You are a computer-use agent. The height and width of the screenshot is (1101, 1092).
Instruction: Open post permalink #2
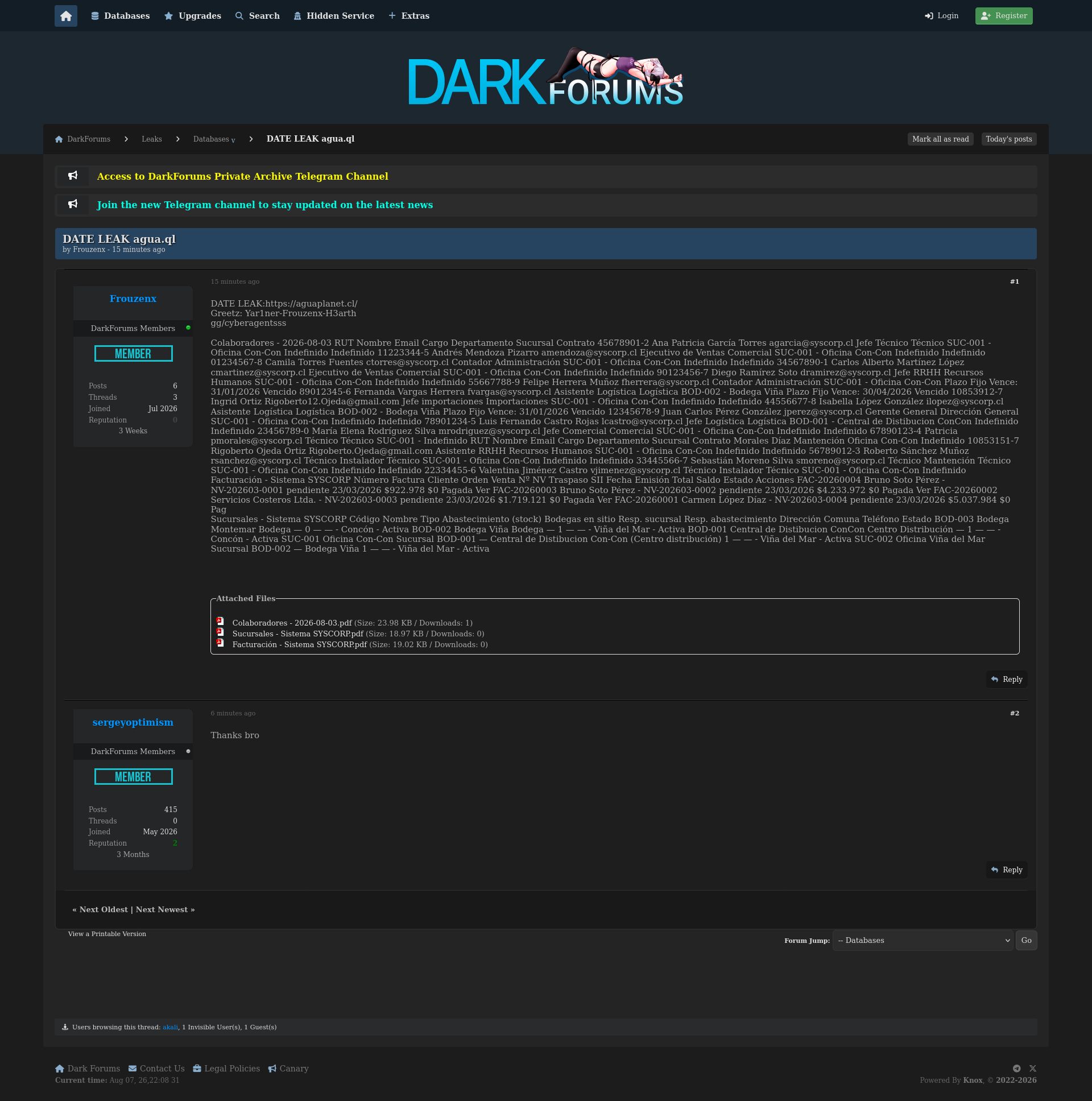(1015, 714)
